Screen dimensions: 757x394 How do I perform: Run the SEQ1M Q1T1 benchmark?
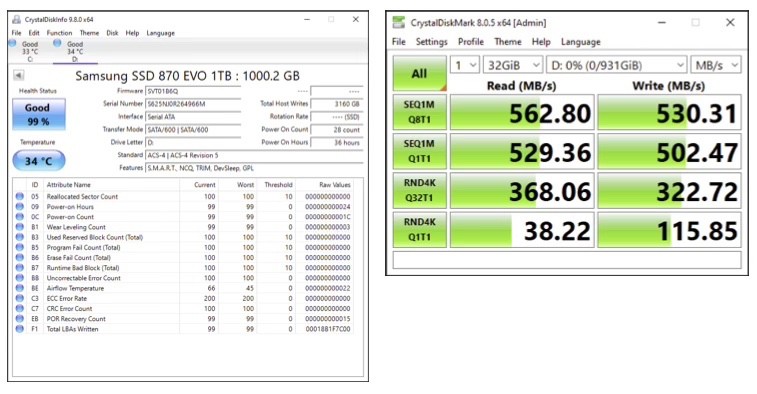420,151
